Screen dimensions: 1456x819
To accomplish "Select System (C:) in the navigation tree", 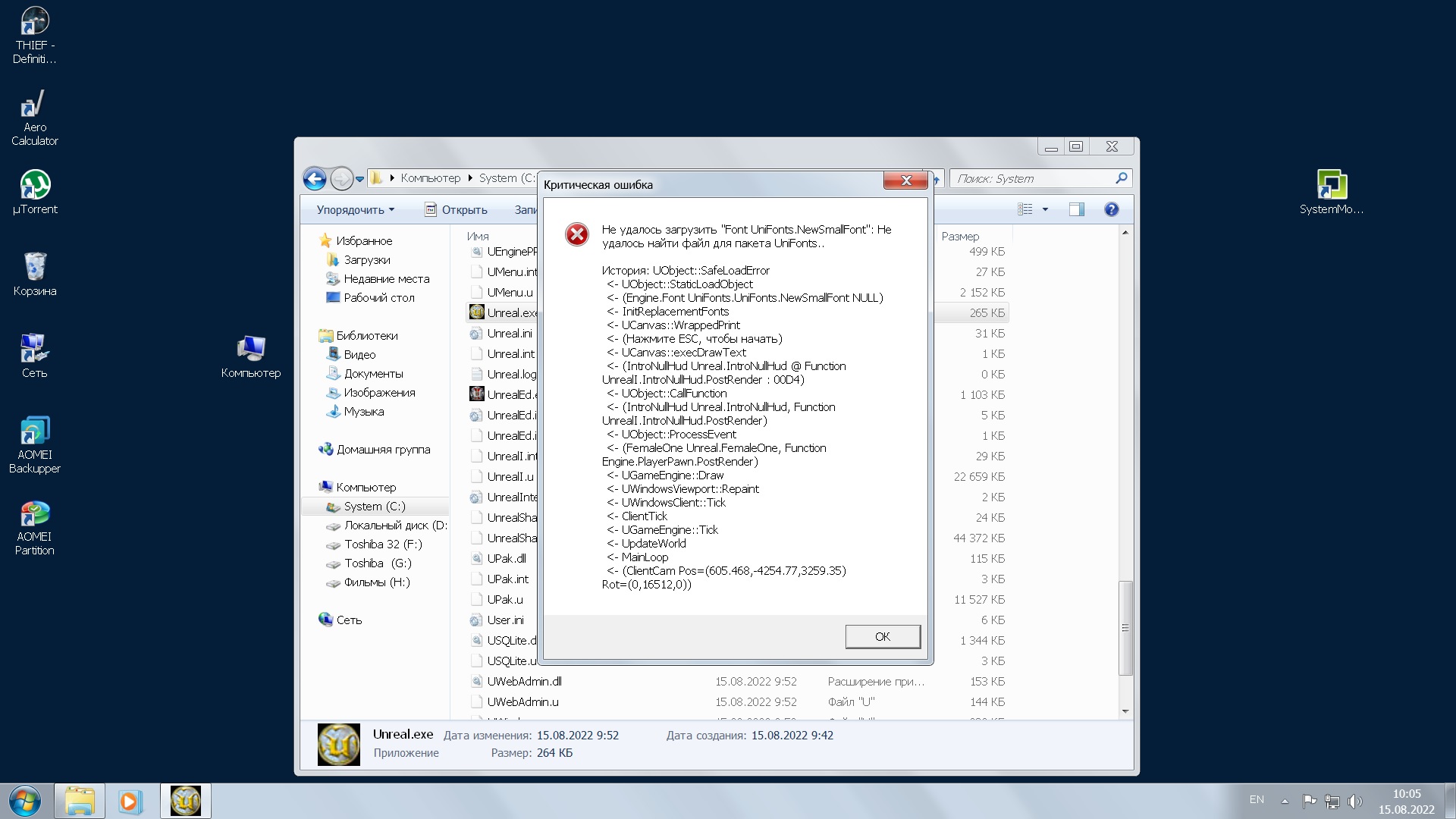I will (x=374, y=507).
